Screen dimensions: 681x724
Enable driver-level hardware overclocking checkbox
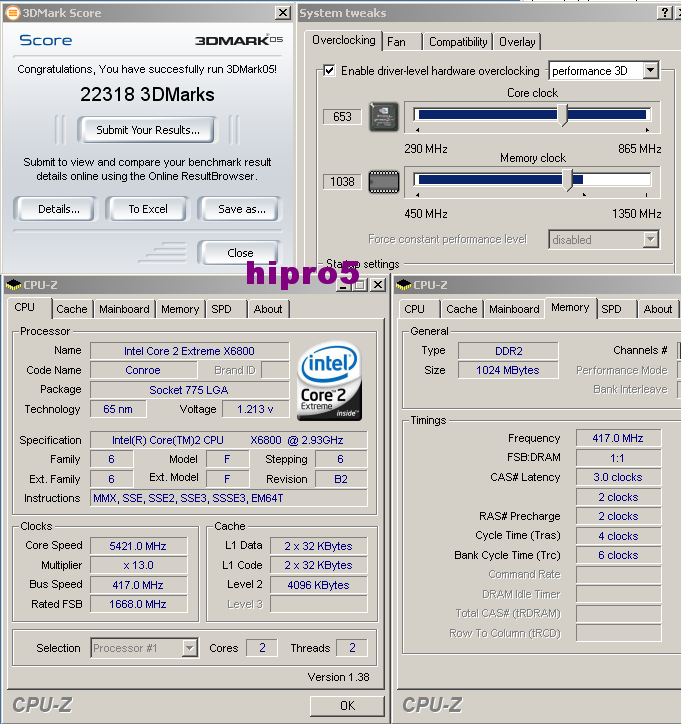coord(329,71)
